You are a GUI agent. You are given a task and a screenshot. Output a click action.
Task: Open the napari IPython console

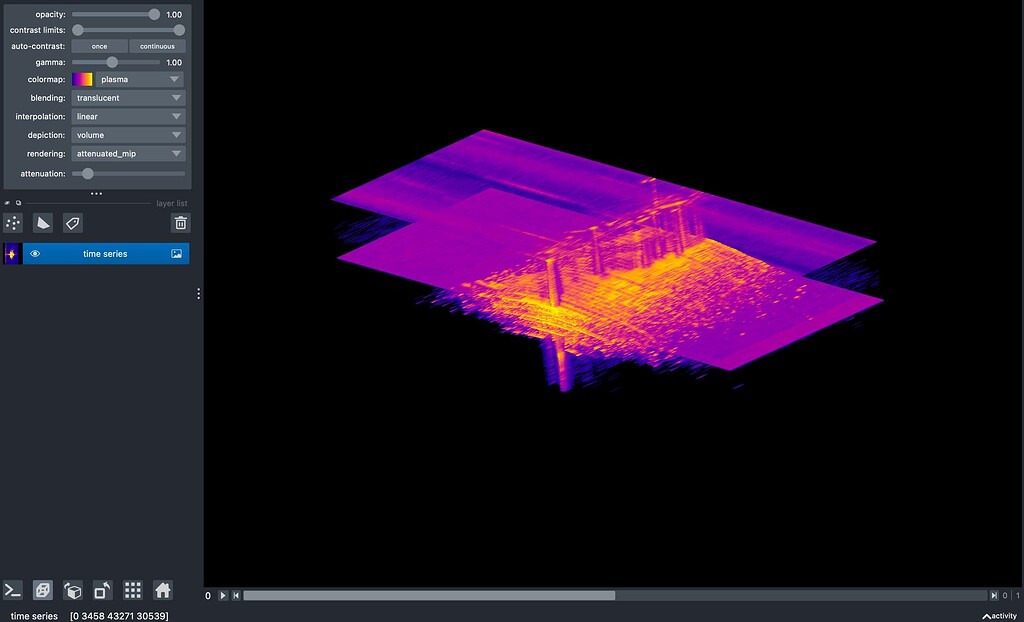coord(12,591)
